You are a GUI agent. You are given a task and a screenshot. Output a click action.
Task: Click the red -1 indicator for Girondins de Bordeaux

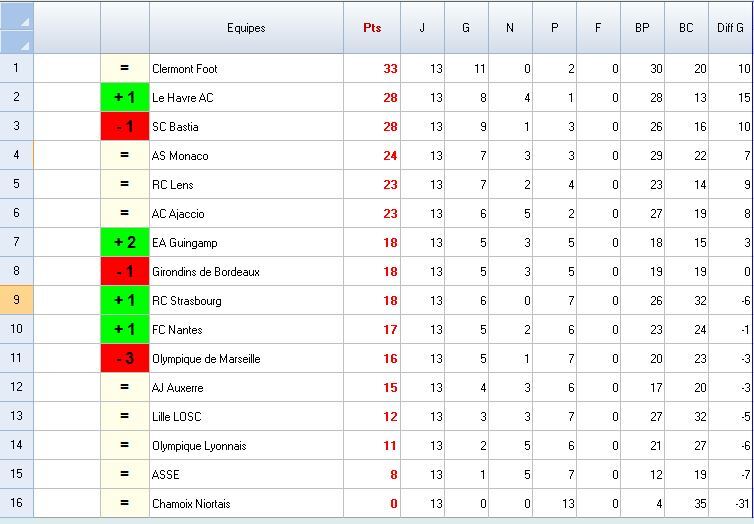pos(125,272)
